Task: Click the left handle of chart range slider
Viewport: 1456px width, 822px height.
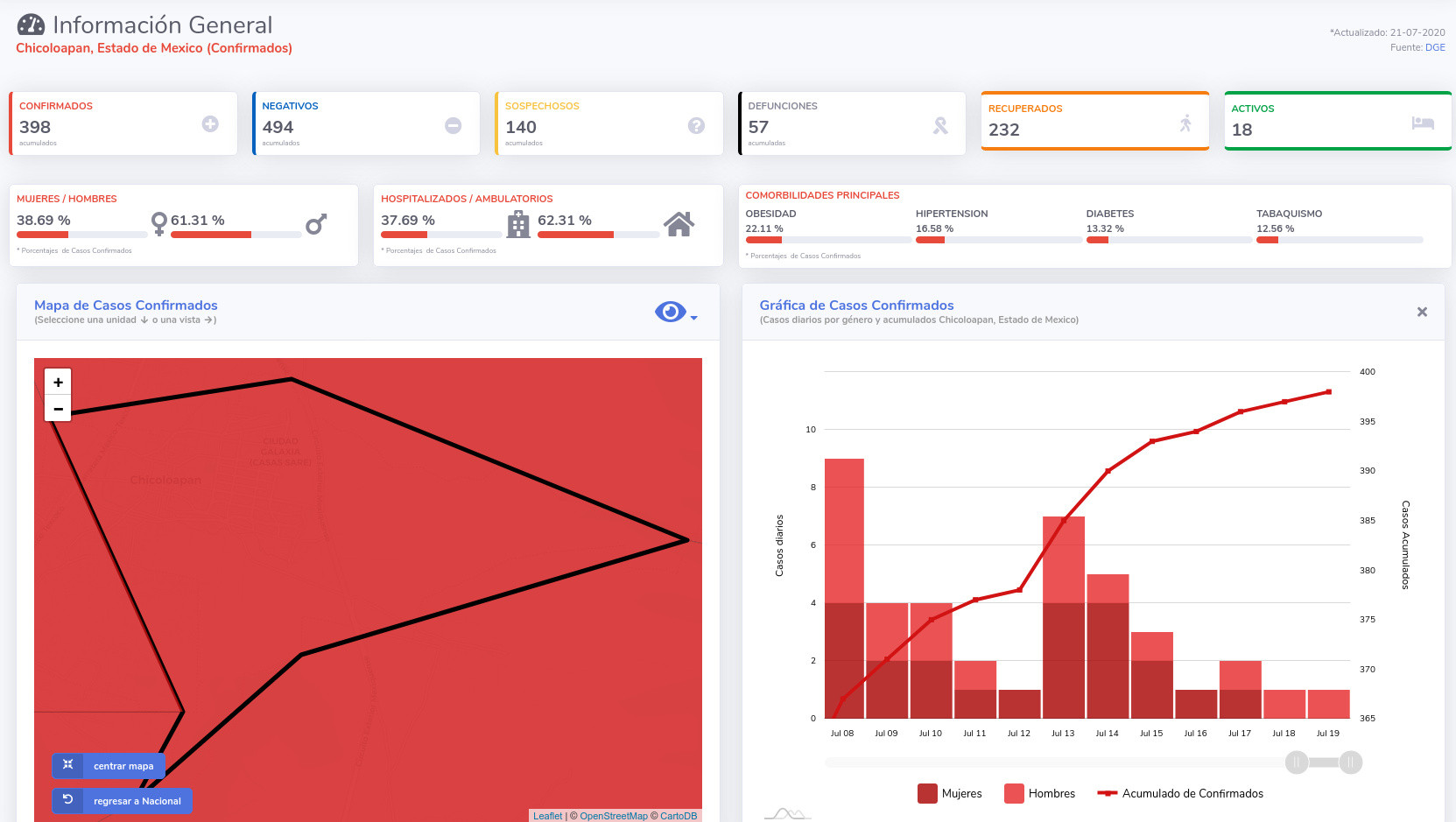Action: (x=1297, y=762)
